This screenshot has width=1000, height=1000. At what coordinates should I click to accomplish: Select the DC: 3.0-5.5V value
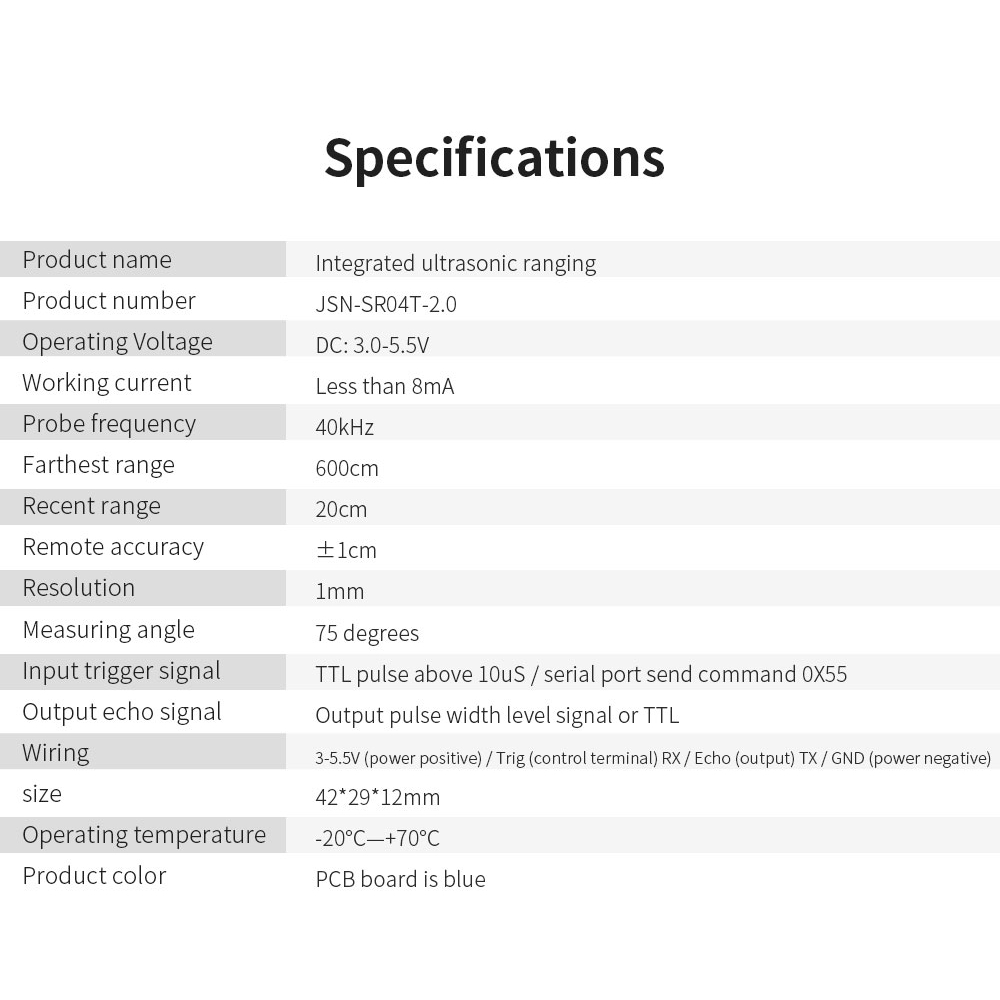[372, 345]
